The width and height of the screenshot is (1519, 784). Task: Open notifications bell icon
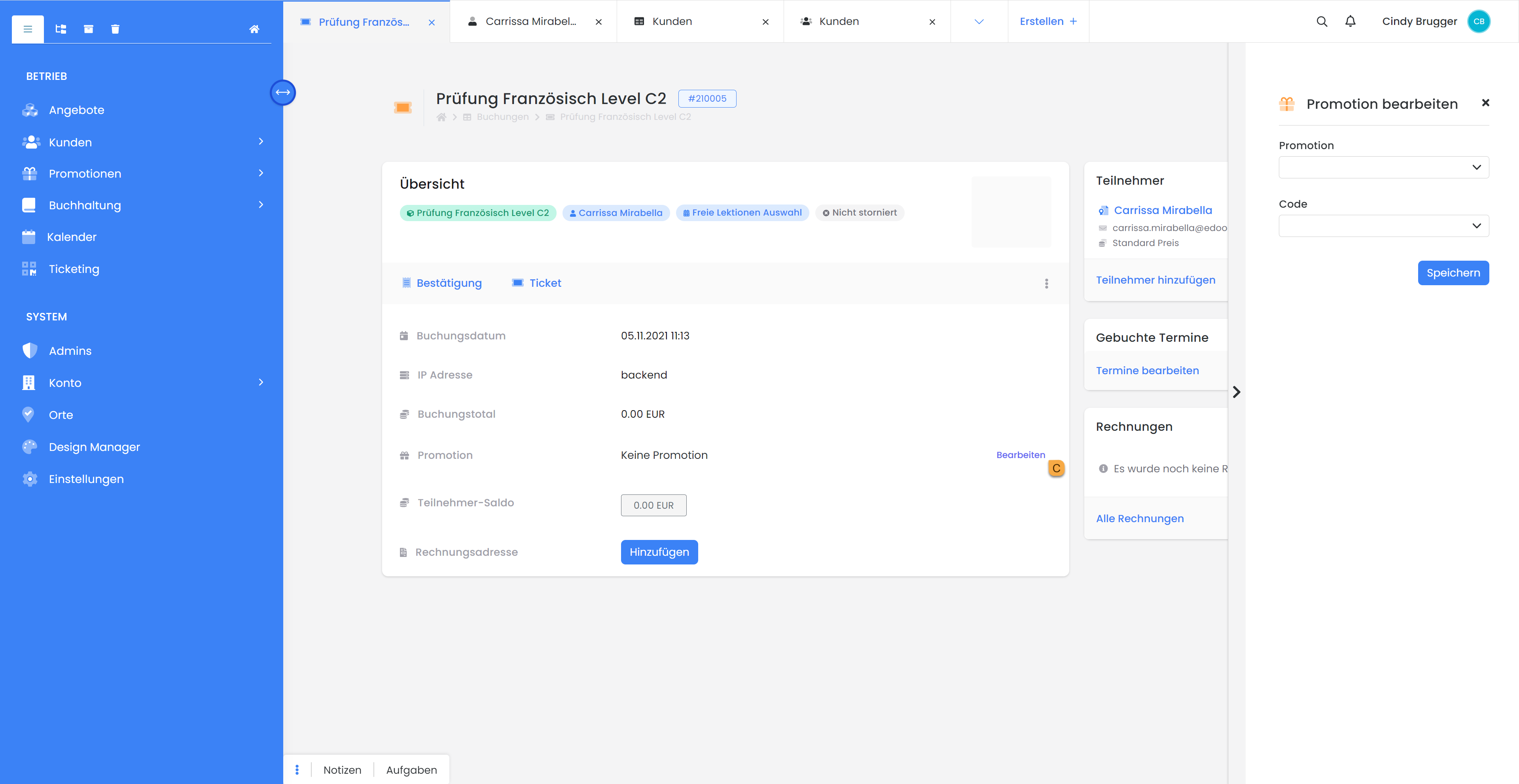pyautogui.click(x=1350, y=21)
